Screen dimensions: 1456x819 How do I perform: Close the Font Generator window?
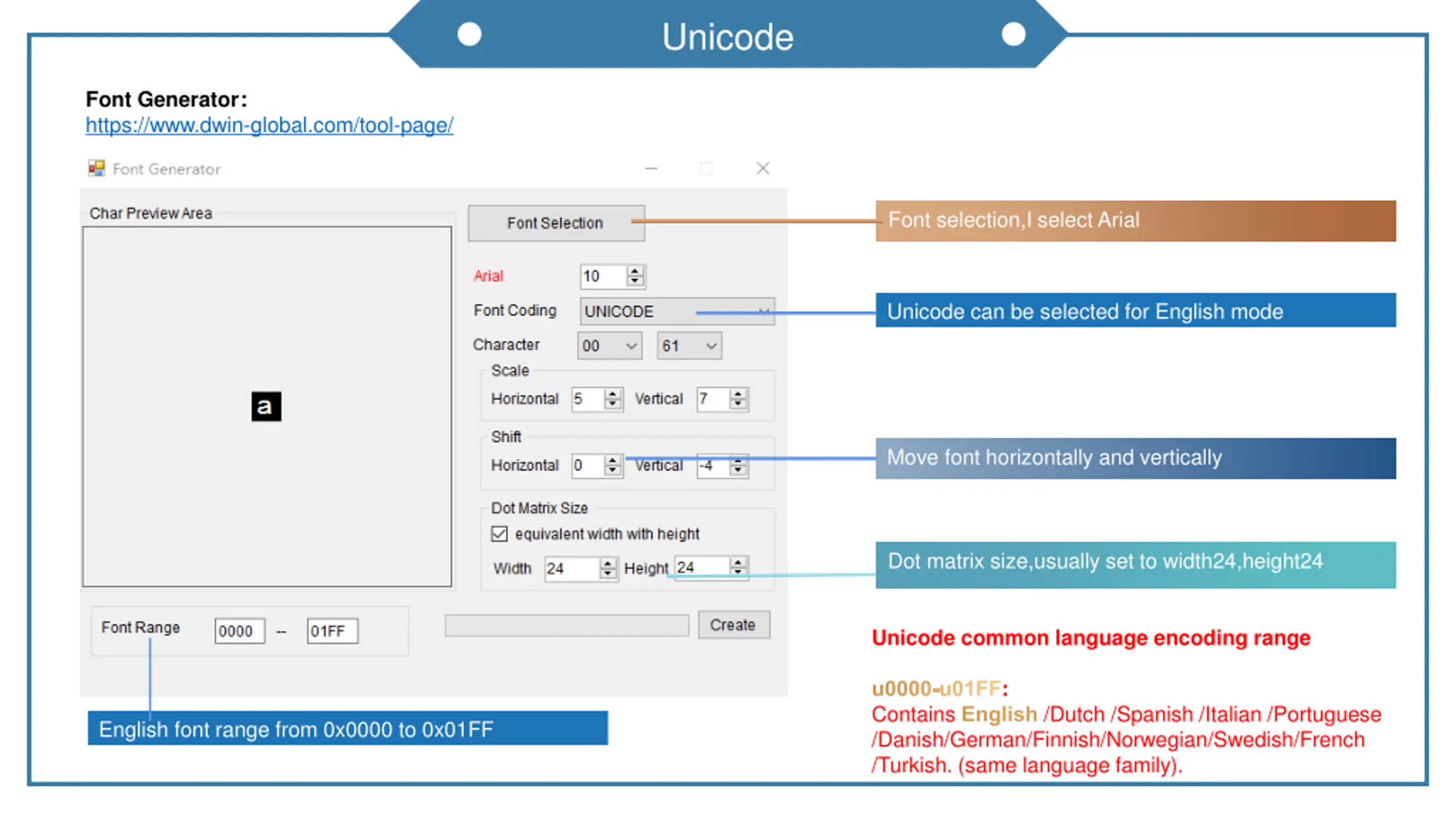pyautogui.click(x=763, y=168)
